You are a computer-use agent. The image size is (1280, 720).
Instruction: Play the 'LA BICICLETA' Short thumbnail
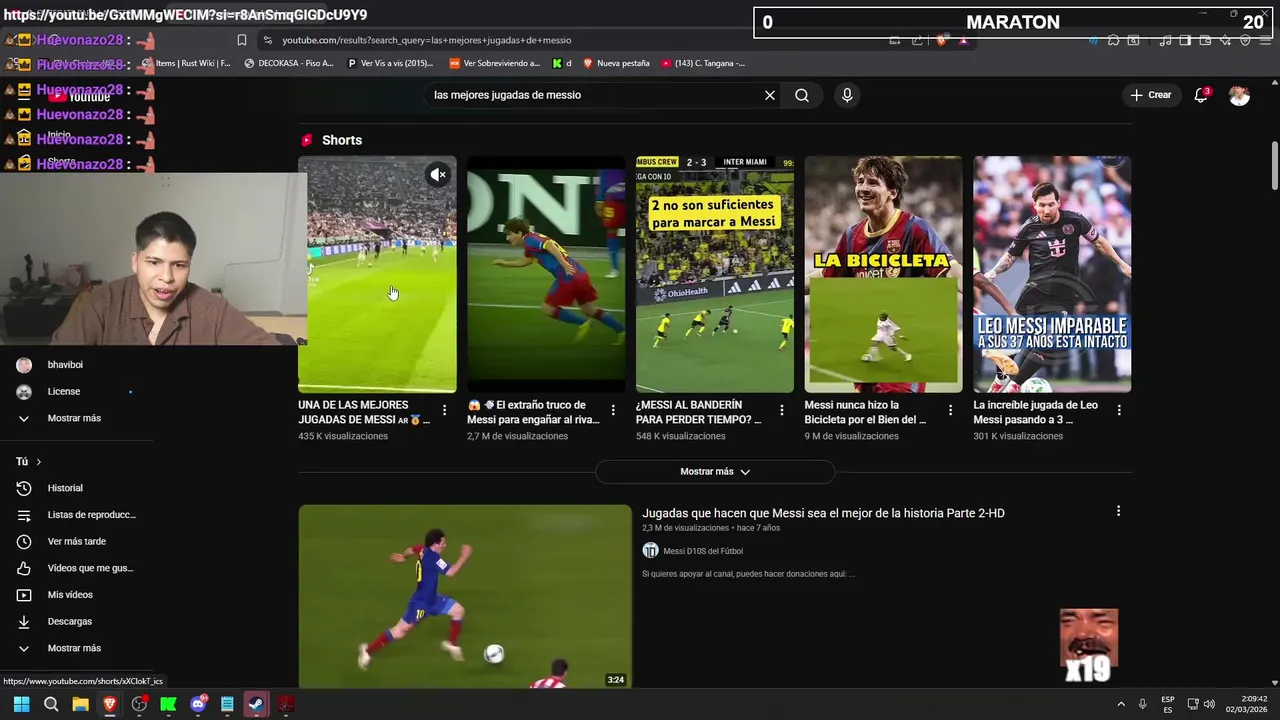pos(883,274)
